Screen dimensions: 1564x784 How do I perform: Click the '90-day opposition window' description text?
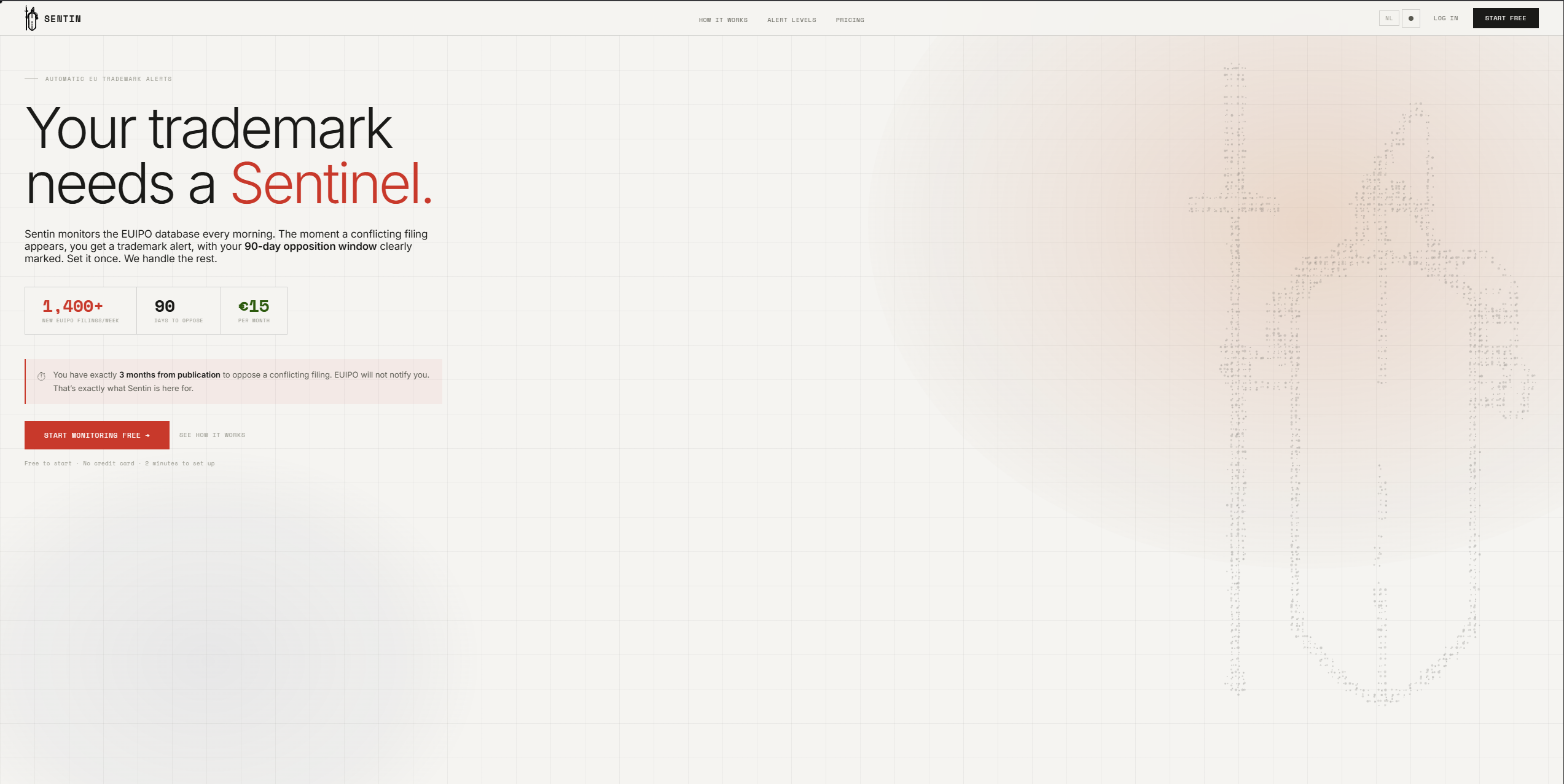(311, 246)
